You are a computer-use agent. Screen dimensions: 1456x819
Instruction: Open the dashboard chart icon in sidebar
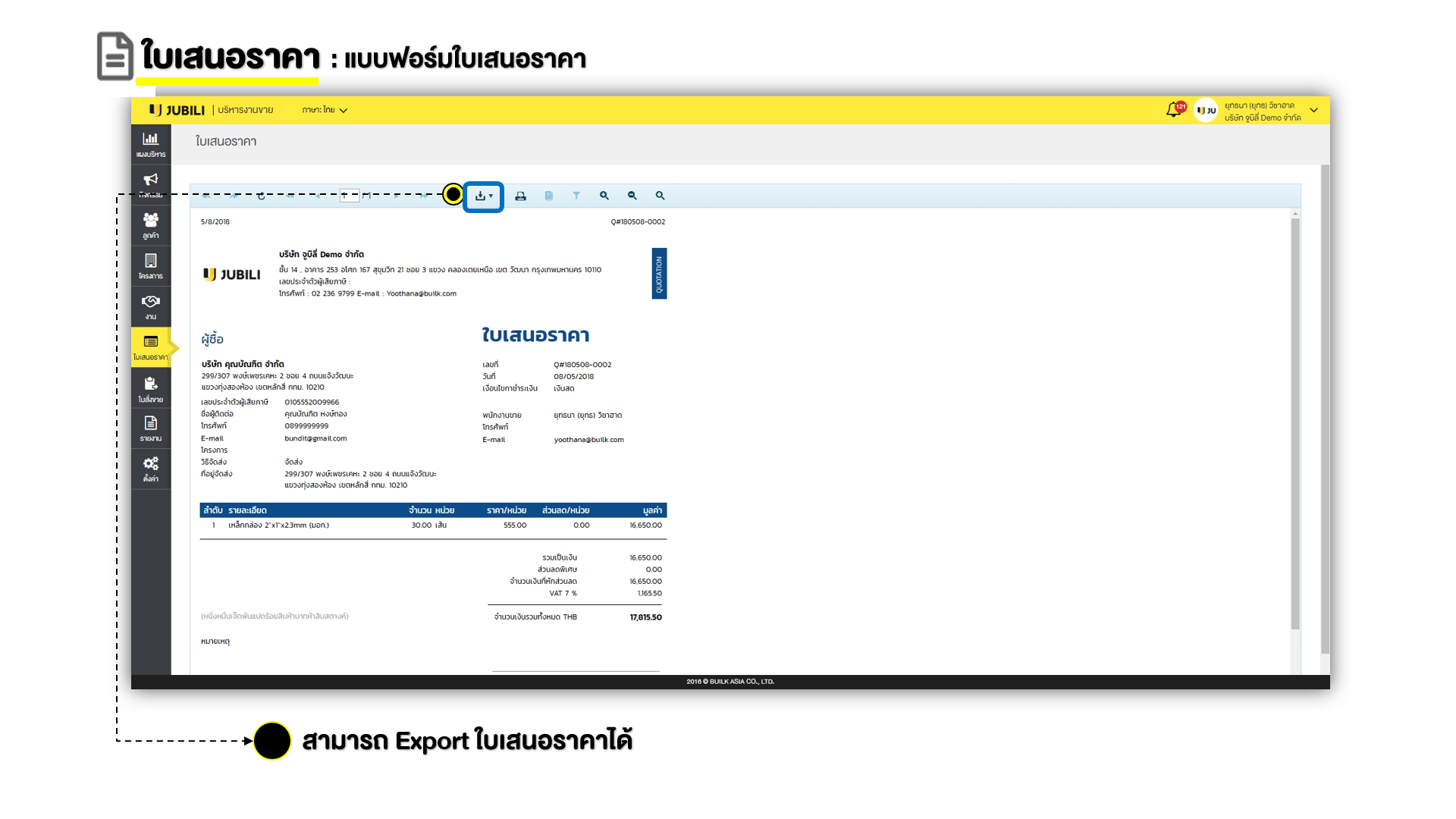[x=151, y=143]
